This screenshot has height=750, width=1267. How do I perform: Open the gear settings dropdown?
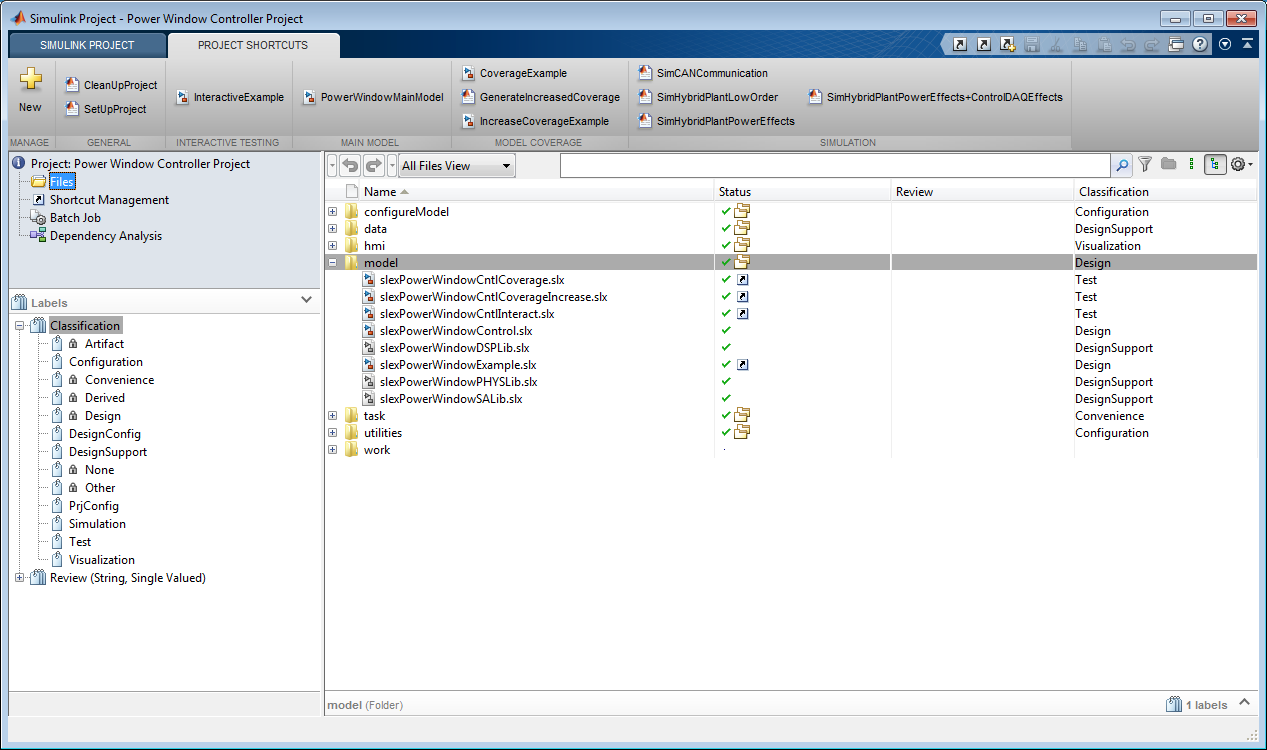coord(1241,165)
